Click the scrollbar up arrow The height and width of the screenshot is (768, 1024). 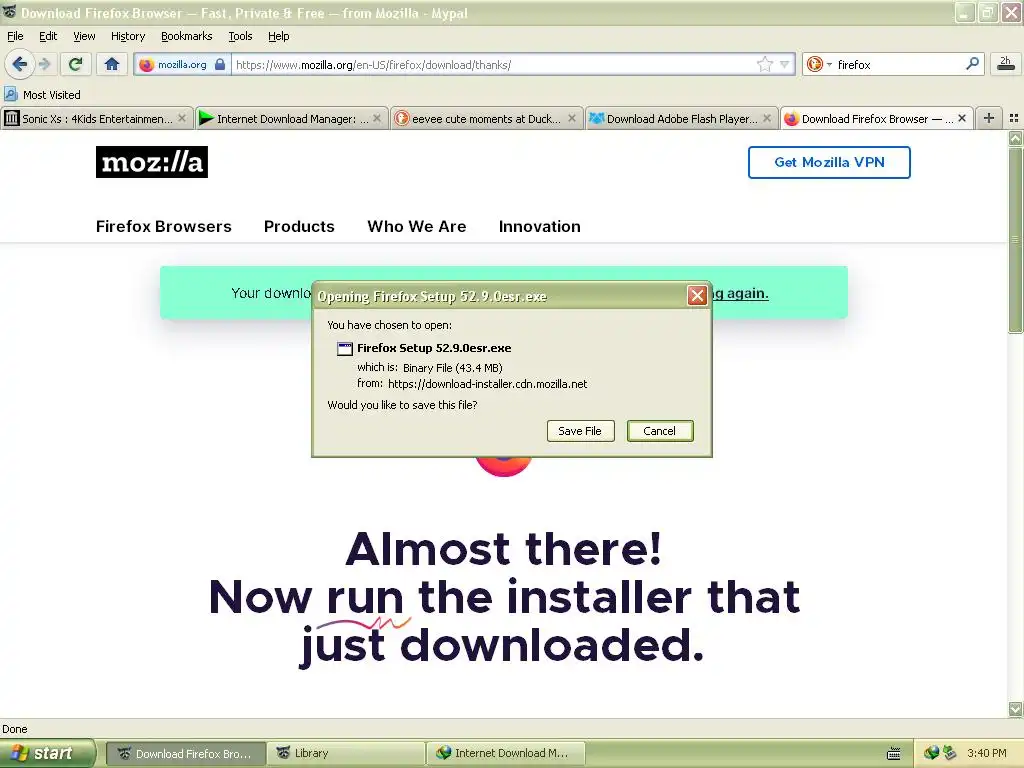pyautogui.click(x=1016, y=138)
